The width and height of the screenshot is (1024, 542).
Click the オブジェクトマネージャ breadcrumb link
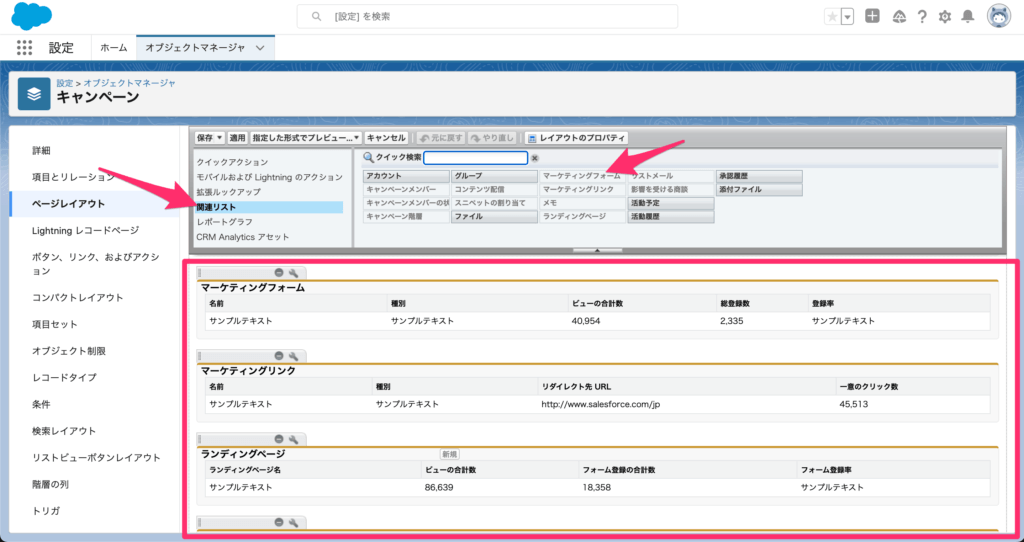(x=130, y=82)
